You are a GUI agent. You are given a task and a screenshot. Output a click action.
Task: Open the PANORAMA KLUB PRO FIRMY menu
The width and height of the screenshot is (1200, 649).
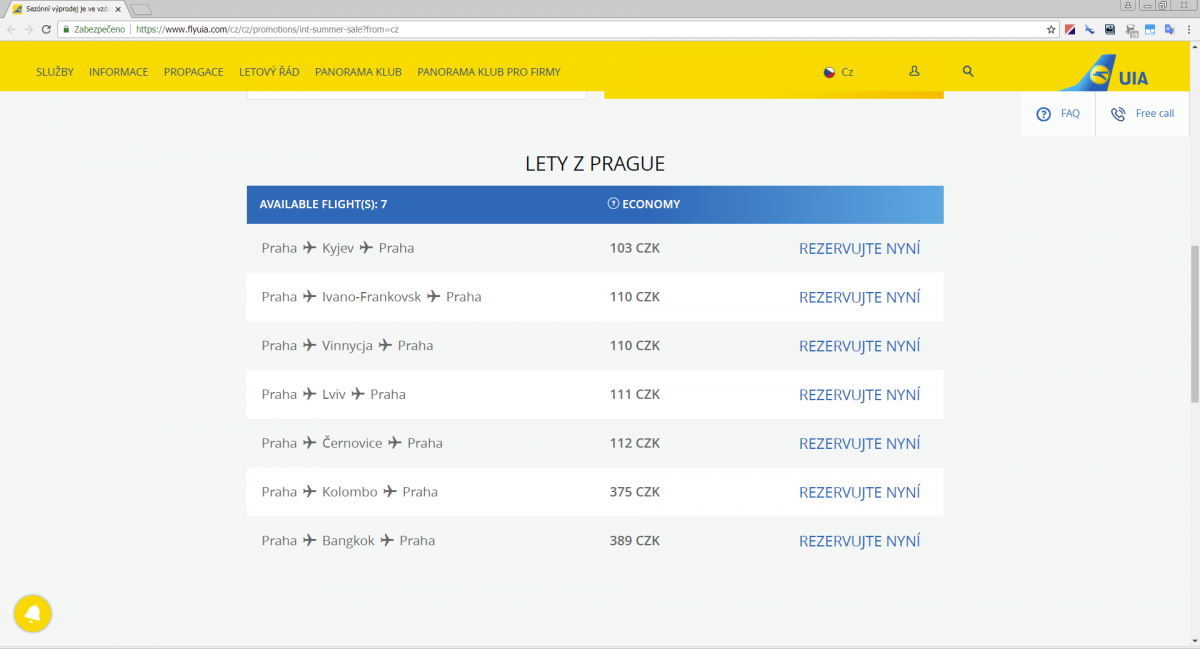(x=489, y=72)
